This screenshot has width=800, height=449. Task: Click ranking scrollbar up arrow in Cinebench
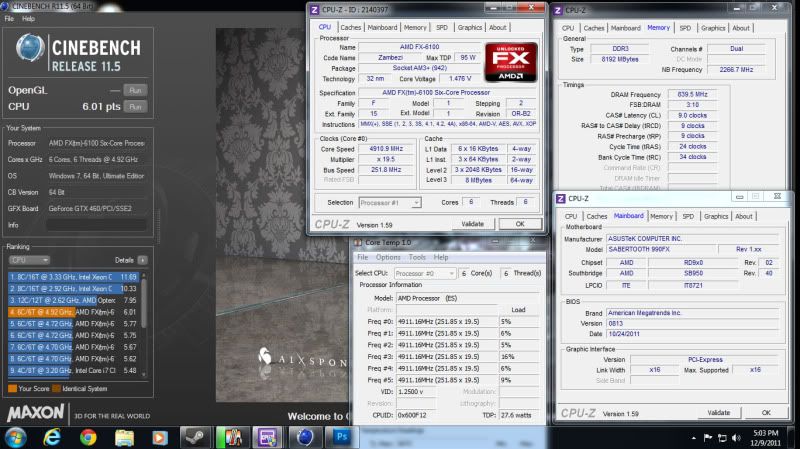coord(144,276)
